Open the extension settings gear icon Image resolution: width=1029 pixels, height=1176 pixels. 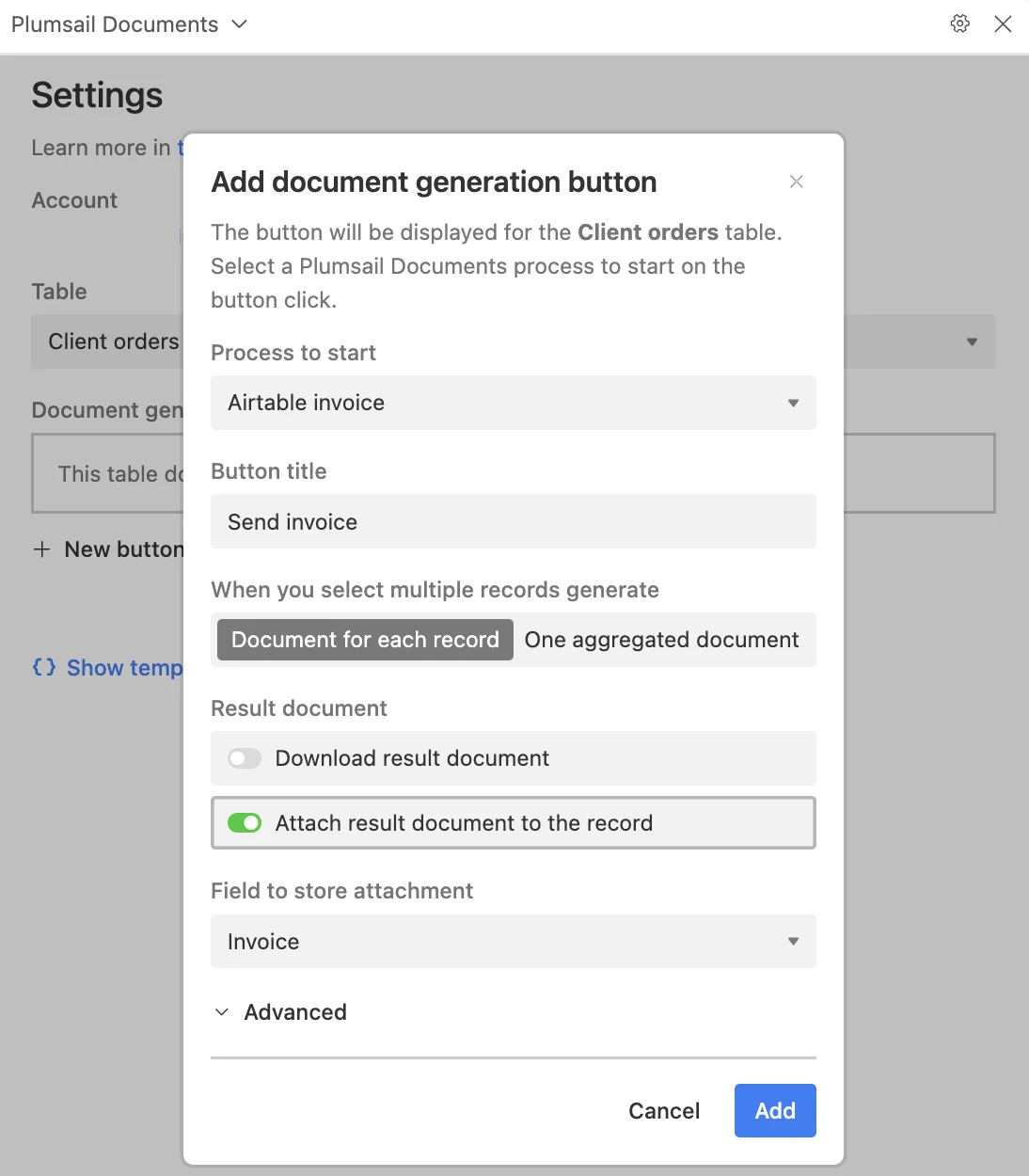pos(960,24)
